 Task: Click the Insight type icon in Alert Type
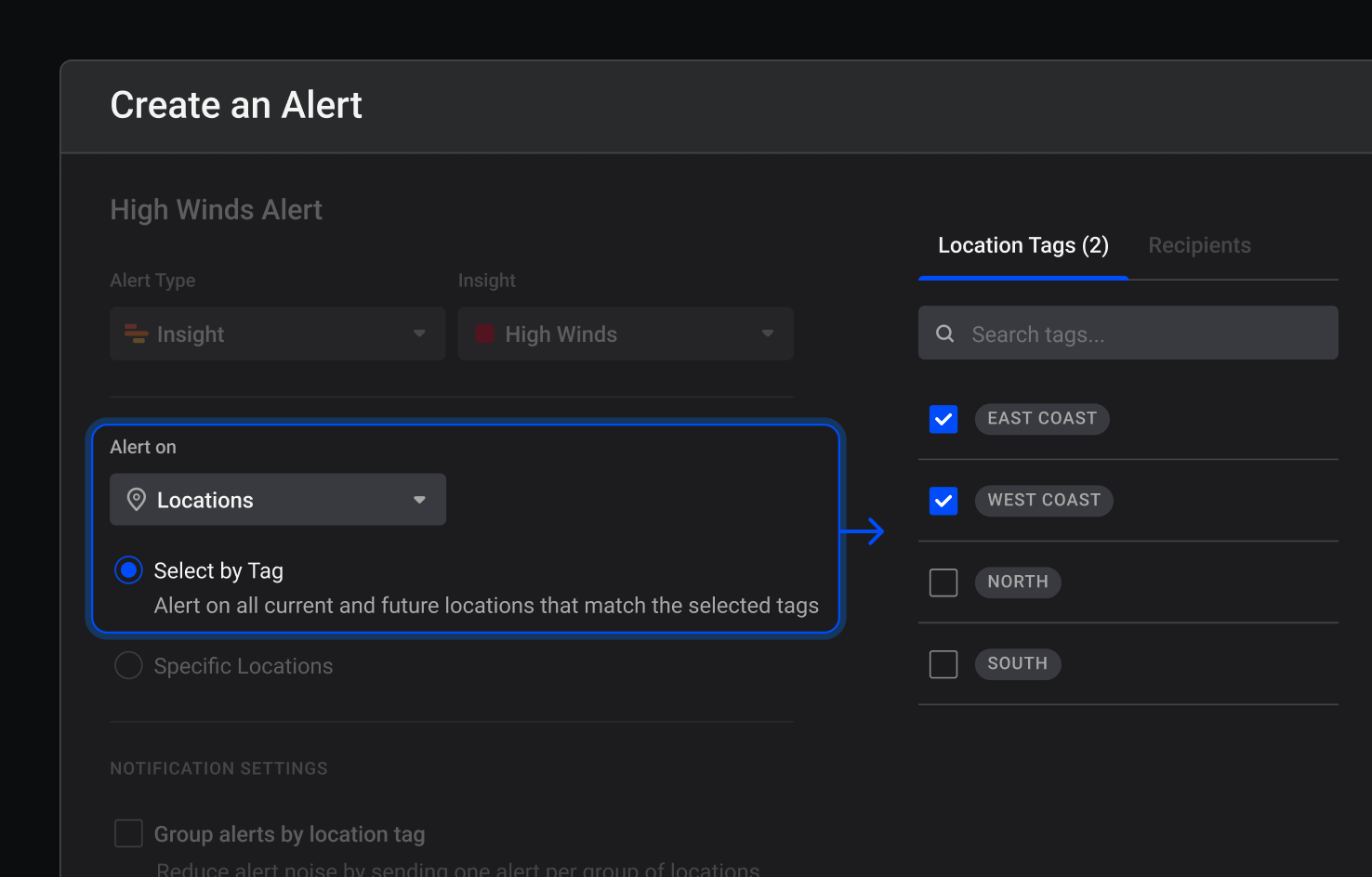(x=136, y=334)
